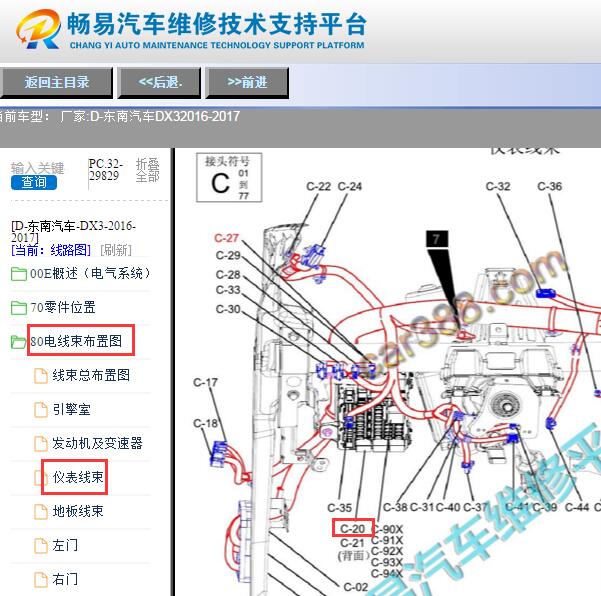Click connector label C-35 in diagram
This screenshot has height=596, width=601.
[339, 508]
